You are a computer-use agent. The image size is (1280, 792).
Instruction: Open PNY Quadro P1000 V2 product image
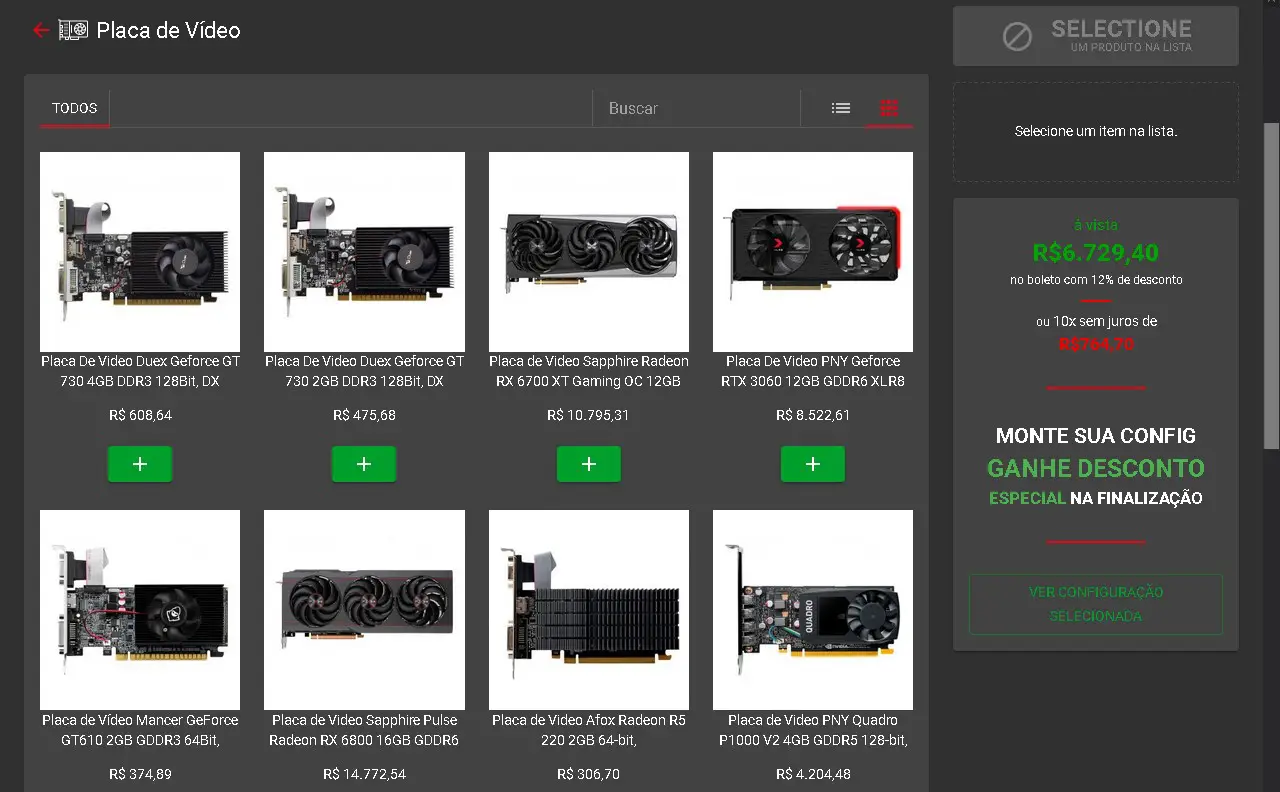[x=813, y=610]
